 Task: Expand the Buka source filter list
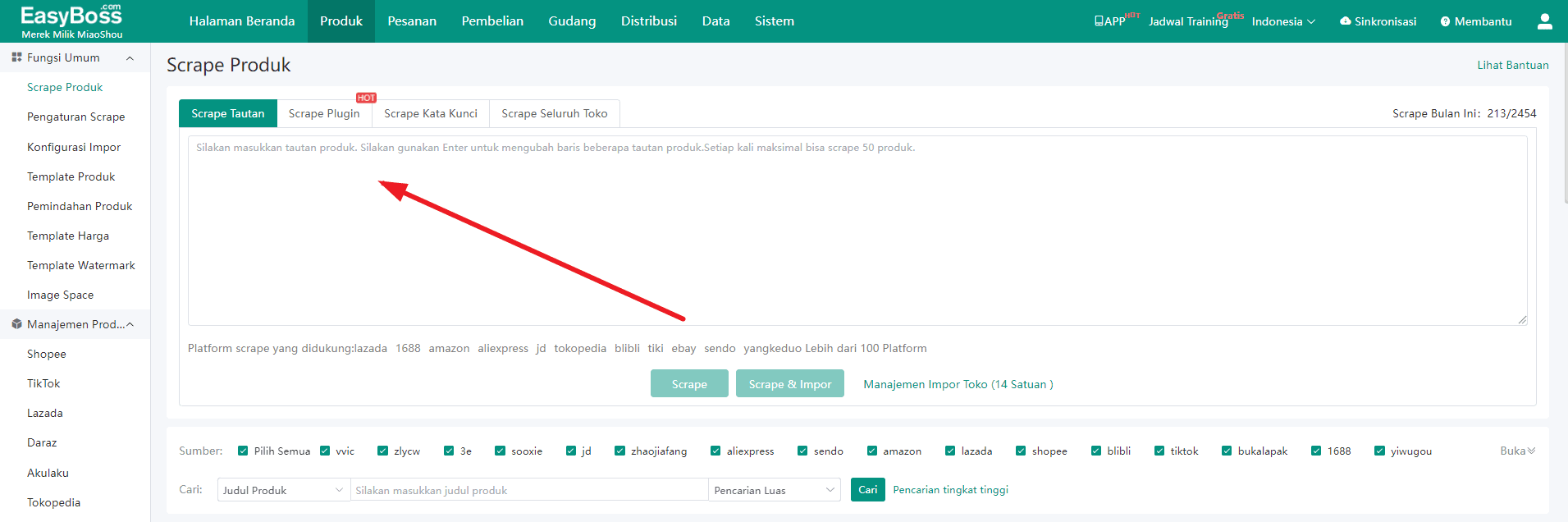1517,451
